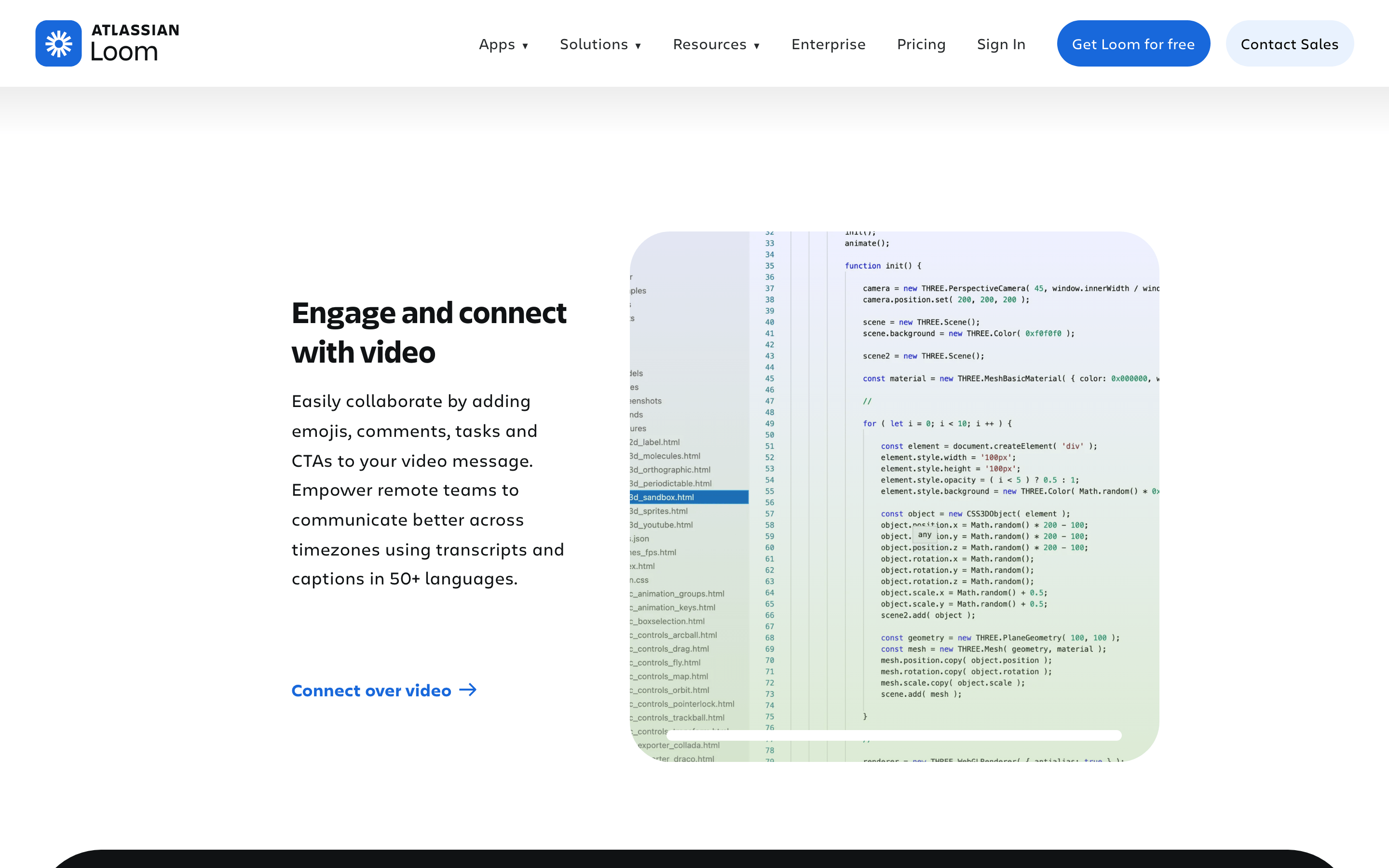Viewport: 1389px width, 868px height.
Task: Select c_animation_keys.html in the file list
Action: point(673,608)
